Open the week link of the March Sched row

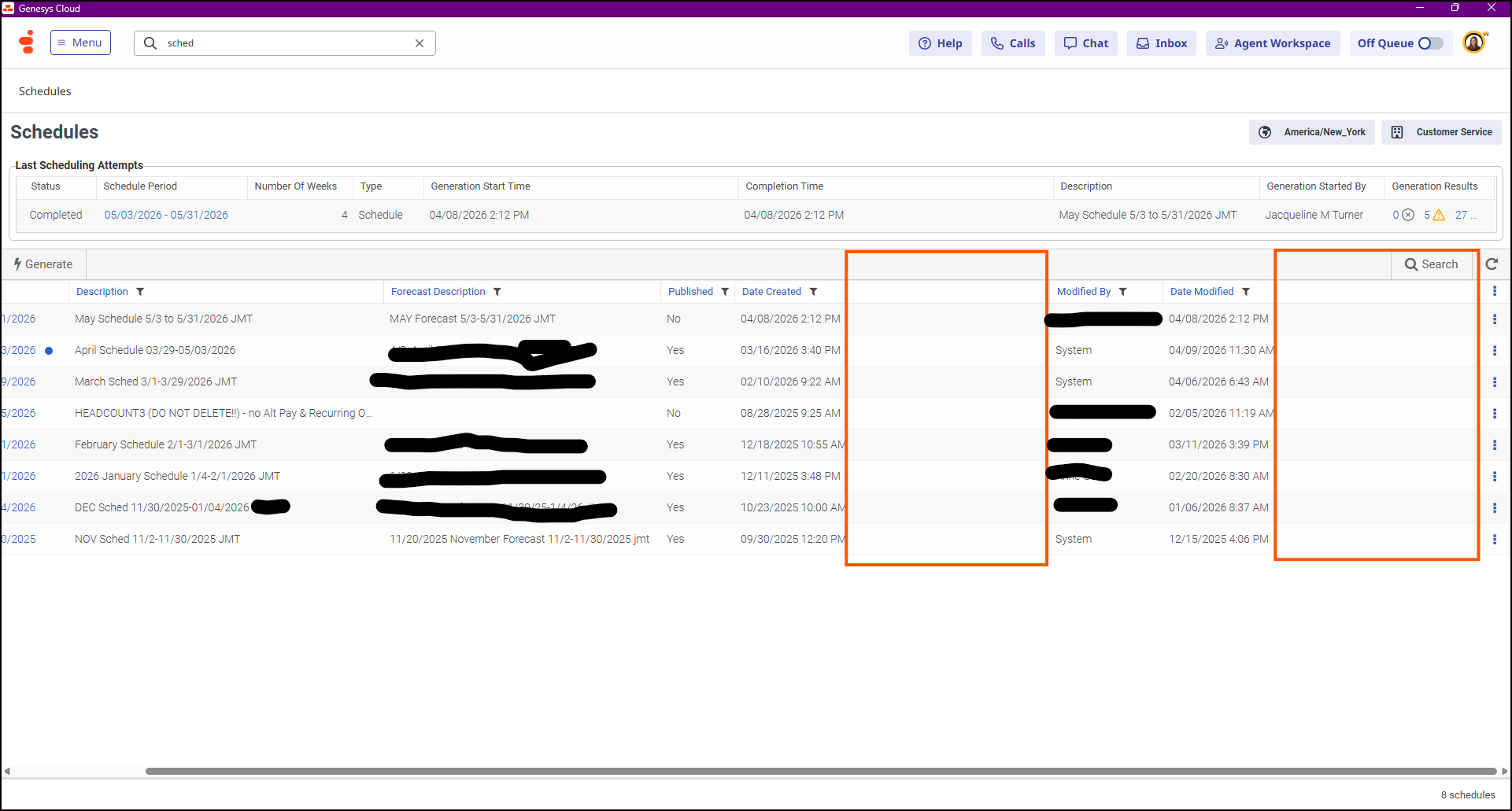(19, 382)
